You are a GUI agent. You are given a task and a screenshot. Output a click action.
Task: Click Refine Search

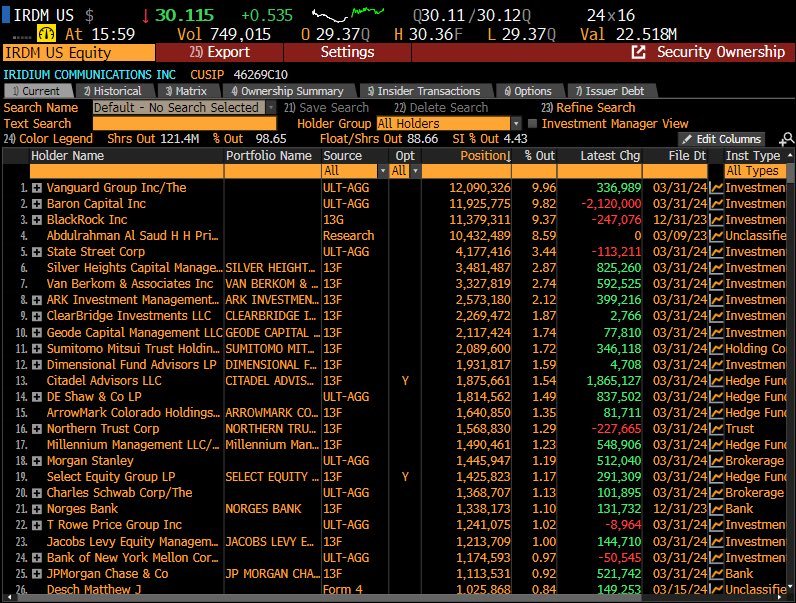point(588,108)
